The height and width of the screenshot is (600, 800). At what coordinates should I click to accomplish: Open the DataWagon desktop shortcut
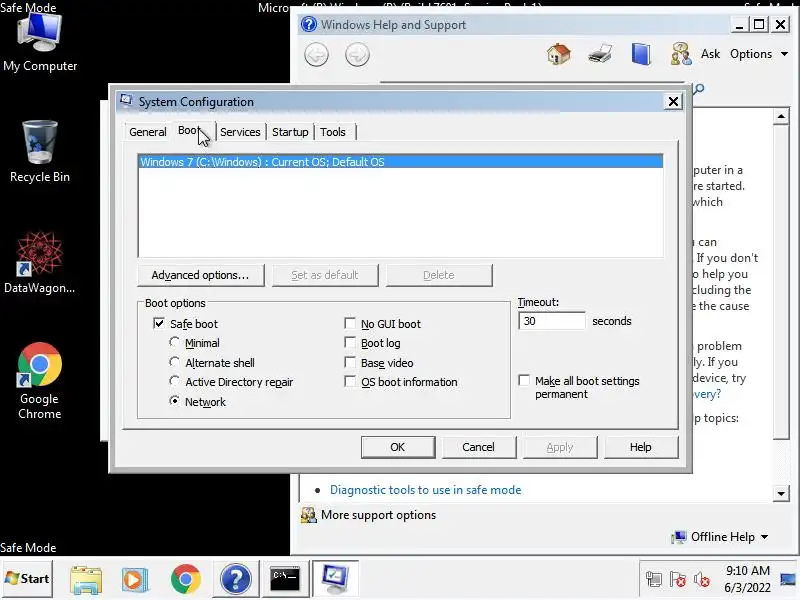[x=39, y=262]
